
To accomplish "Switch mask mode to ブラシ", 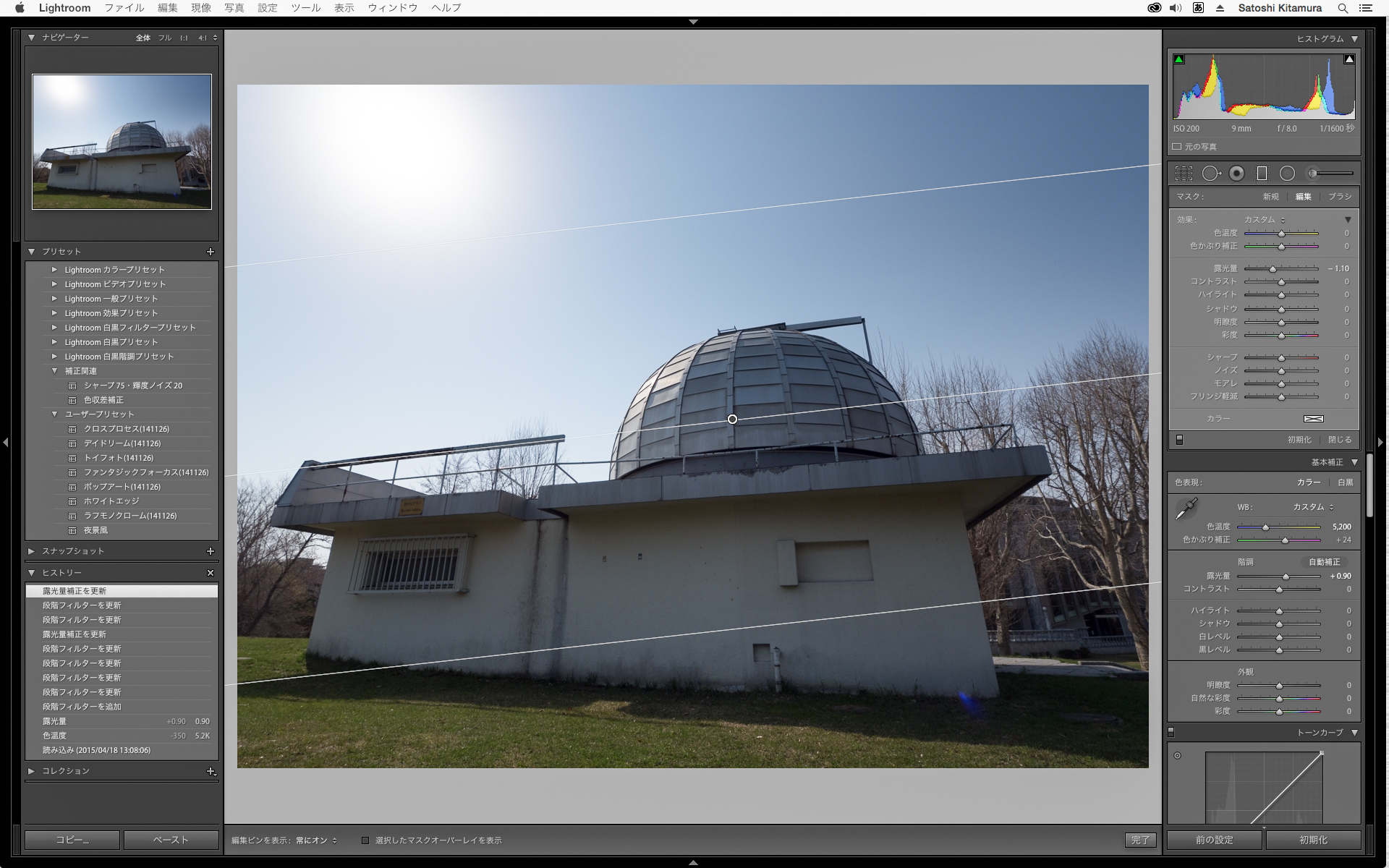I will click(x=1339, y=197).
